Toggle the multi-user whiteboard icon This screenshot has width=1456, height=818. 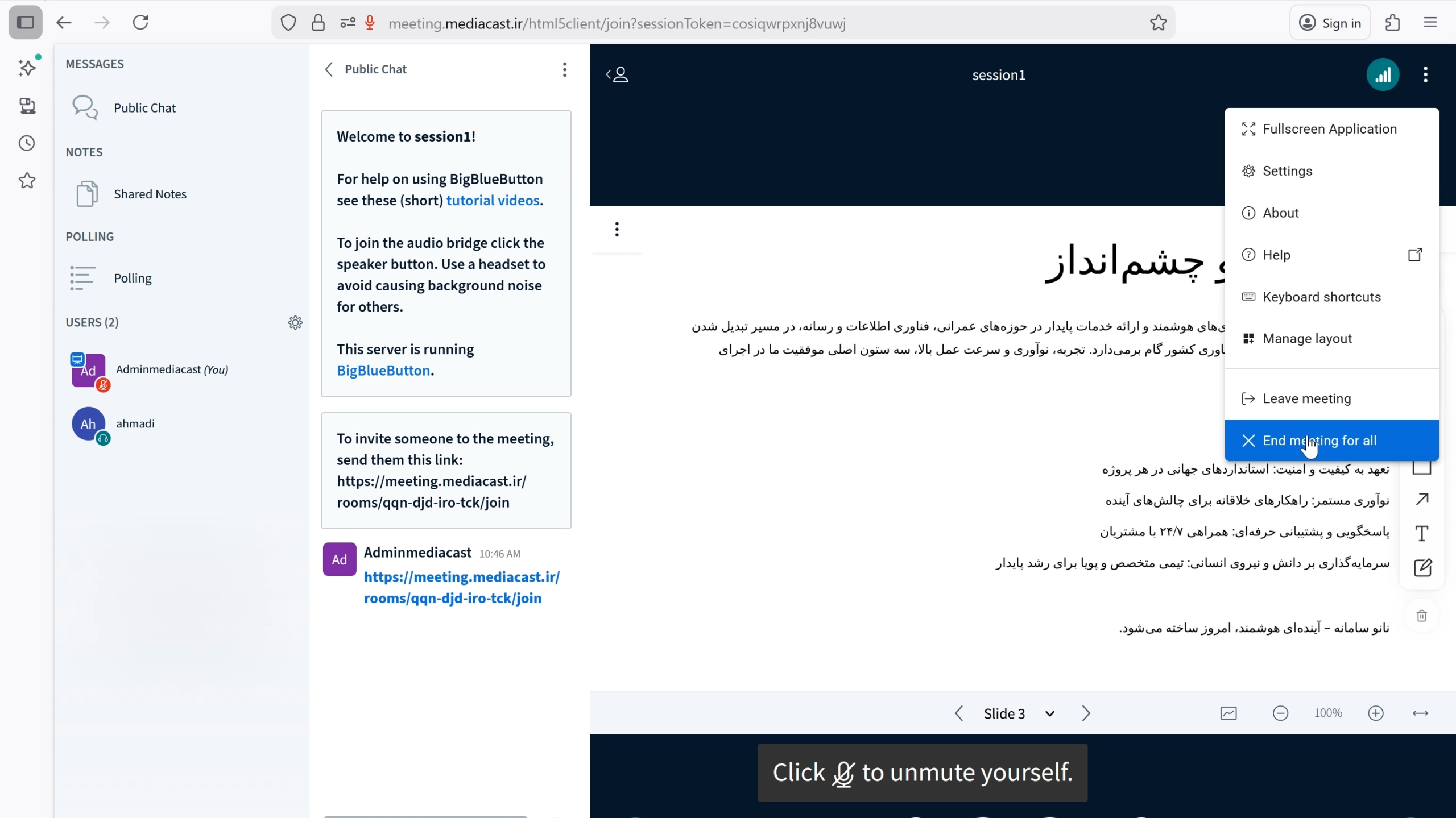tap(1228, 713)
